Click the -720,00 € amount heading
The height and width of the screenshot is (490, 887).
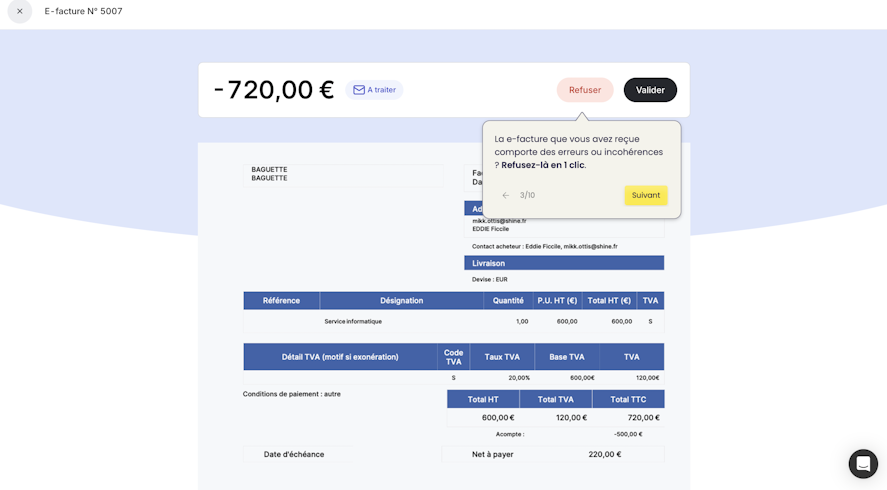tap(274, 90)
